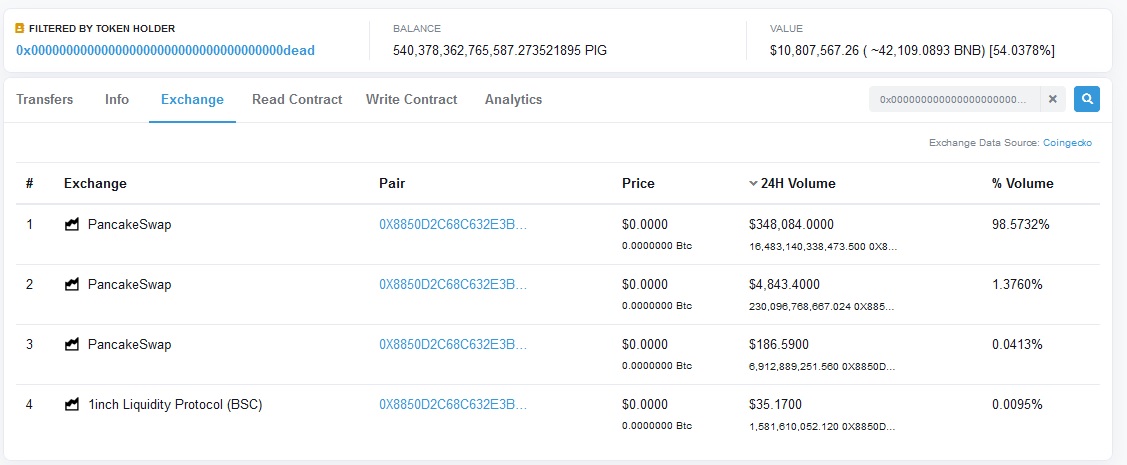Open the pair link in row 3

coord(453,344)
